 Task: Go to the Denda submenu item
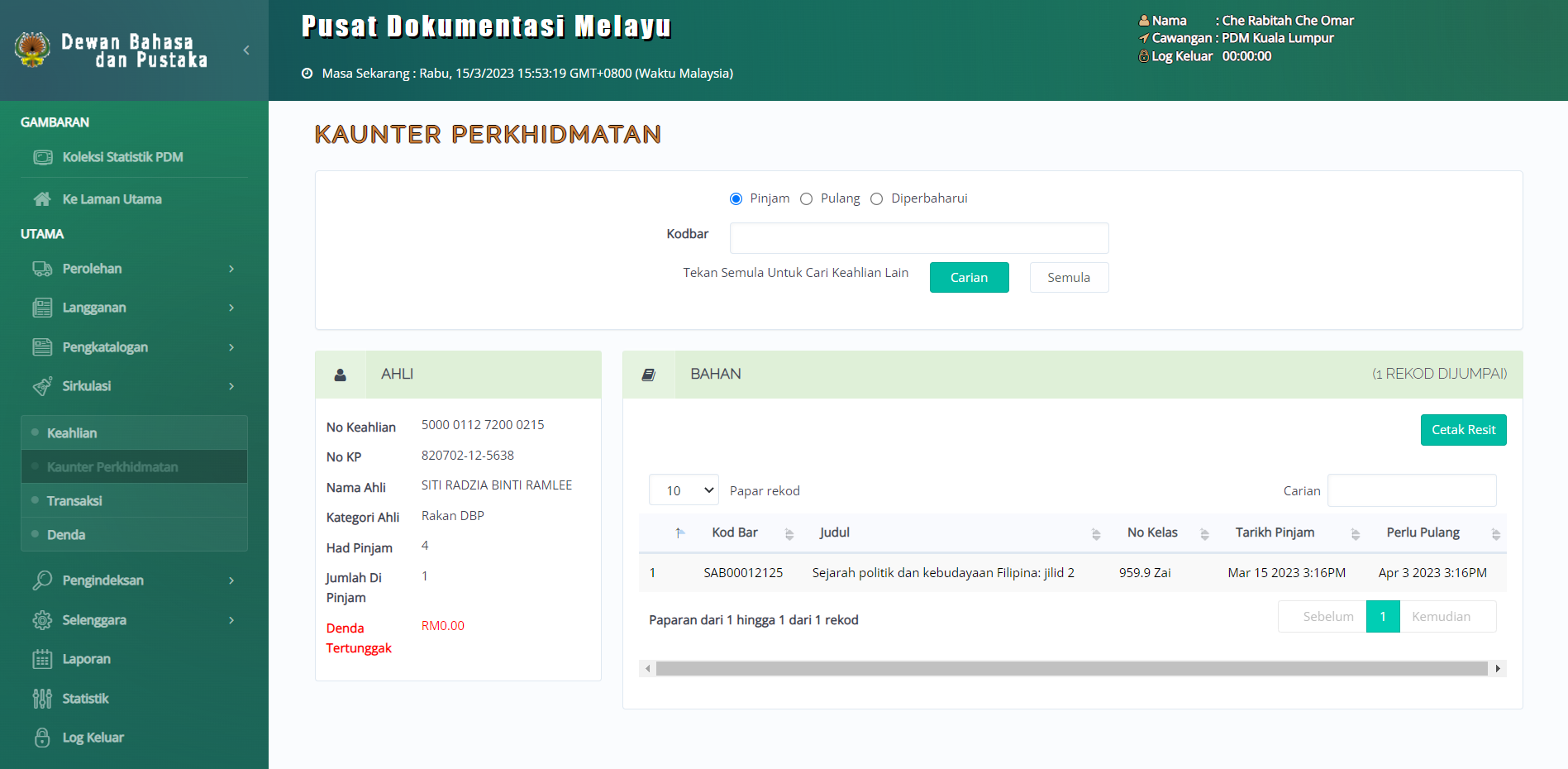click(x=66, y=535)
